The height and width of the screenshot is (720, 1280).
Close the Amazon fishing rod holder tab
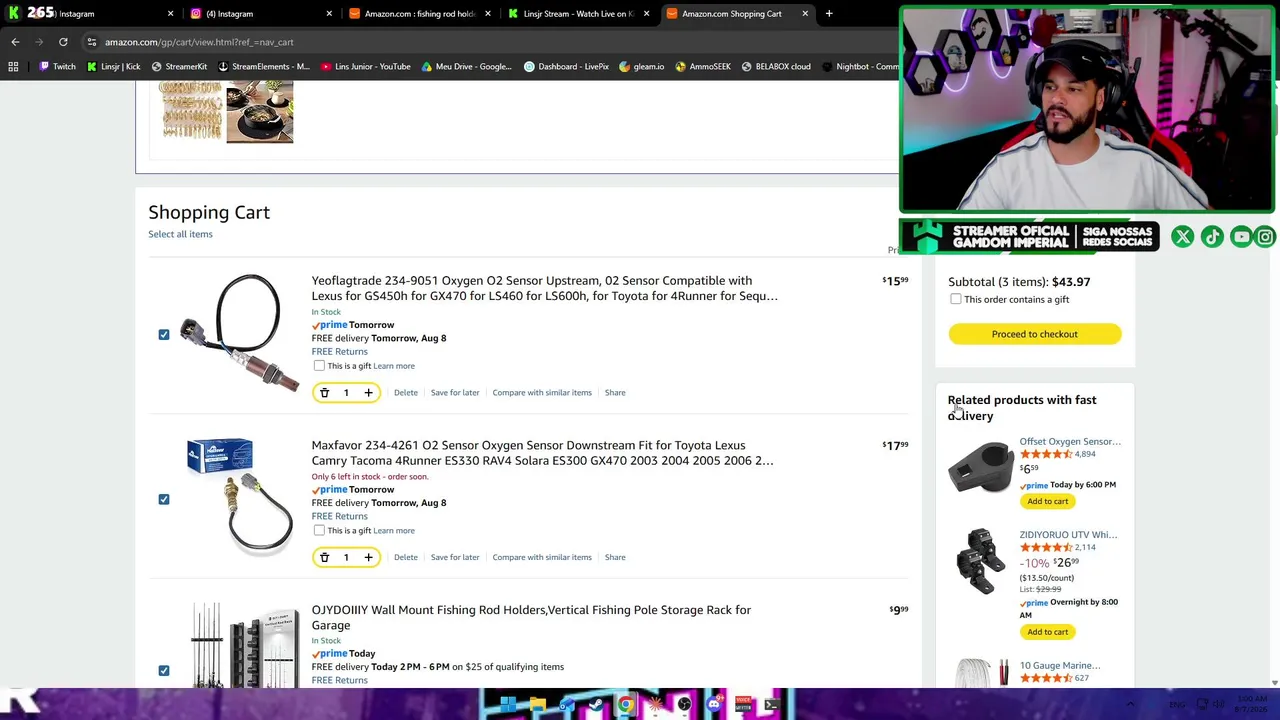pyautogui.click(x=488, y=14)
